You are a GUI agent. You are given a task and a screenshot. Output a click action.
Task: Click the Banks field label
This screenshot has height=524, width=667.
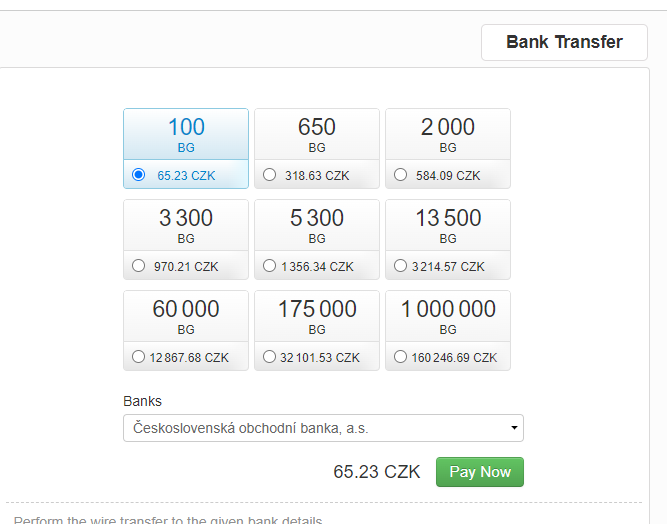tap(143, 401)
